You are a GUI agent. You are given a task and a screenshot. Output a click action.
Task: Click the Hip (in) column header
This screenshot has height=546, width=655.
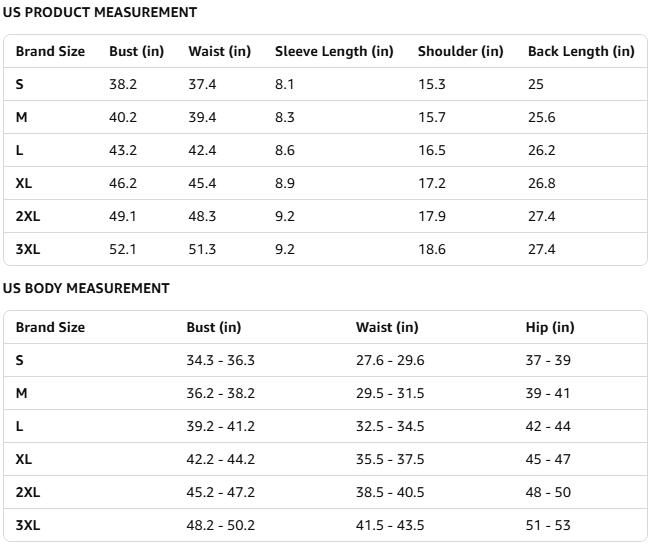(x=550, y=327)
